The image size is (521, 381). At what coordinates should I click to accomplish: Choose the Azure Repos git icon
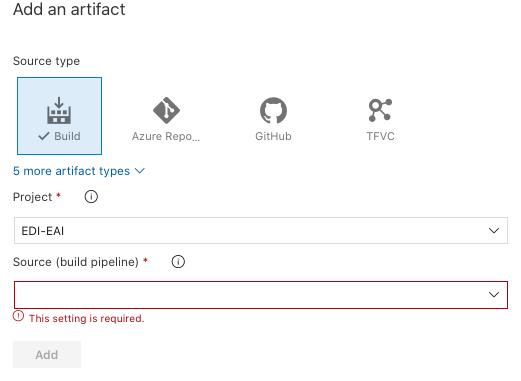point(166,110)
